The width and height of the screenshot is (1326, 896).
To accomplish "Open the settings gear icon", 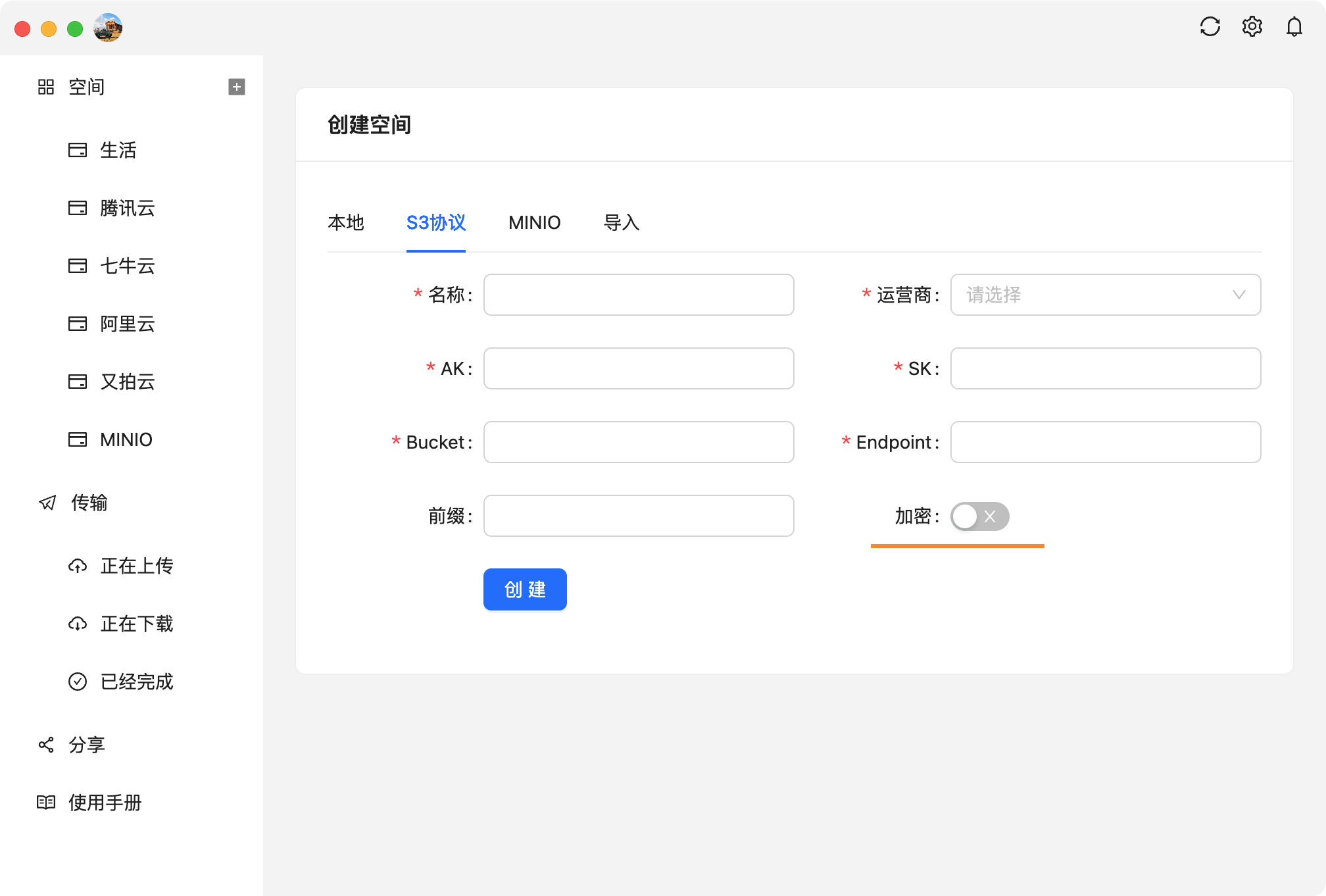I will [1252, 26].
